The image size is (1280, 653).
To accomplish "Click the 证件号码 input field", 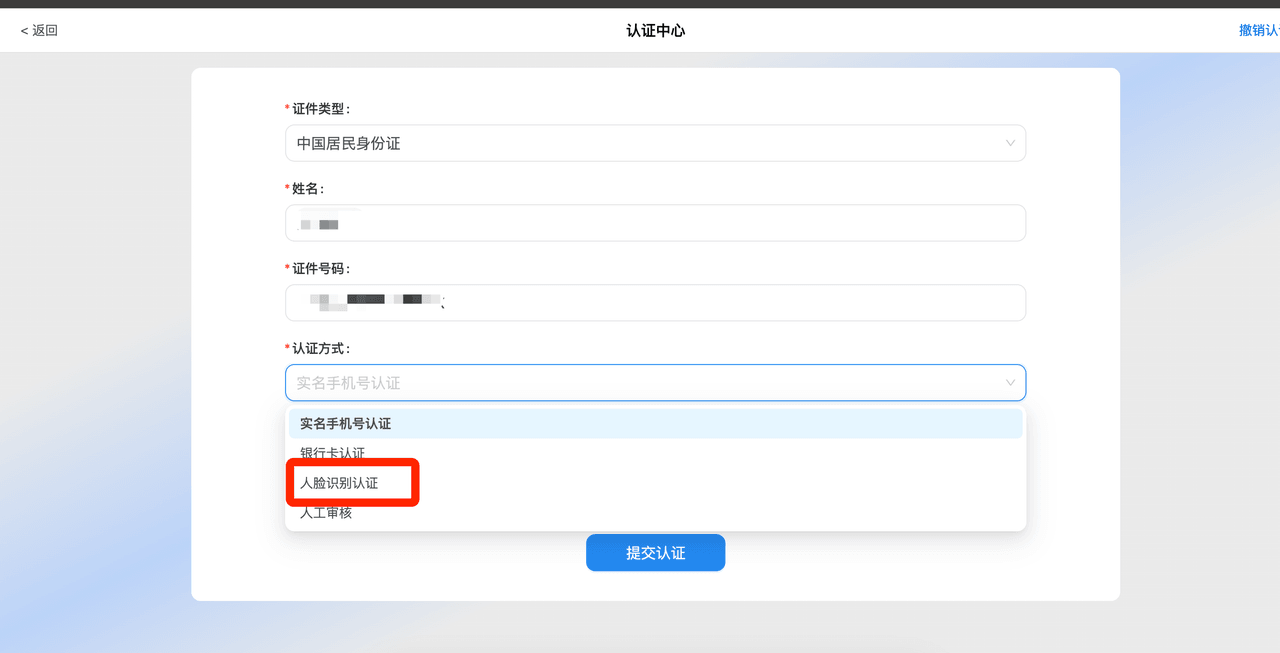I will [x=655, y=303].
